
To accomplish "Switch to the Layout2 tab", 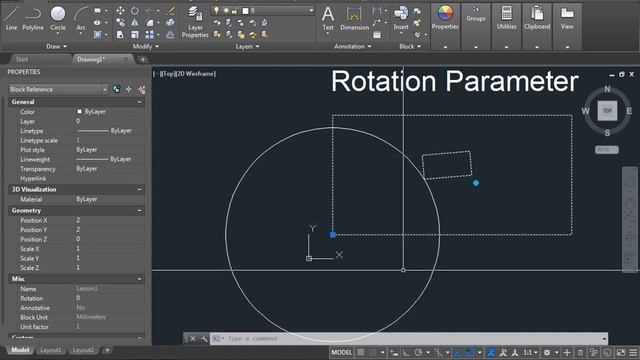I will (83, 350).
